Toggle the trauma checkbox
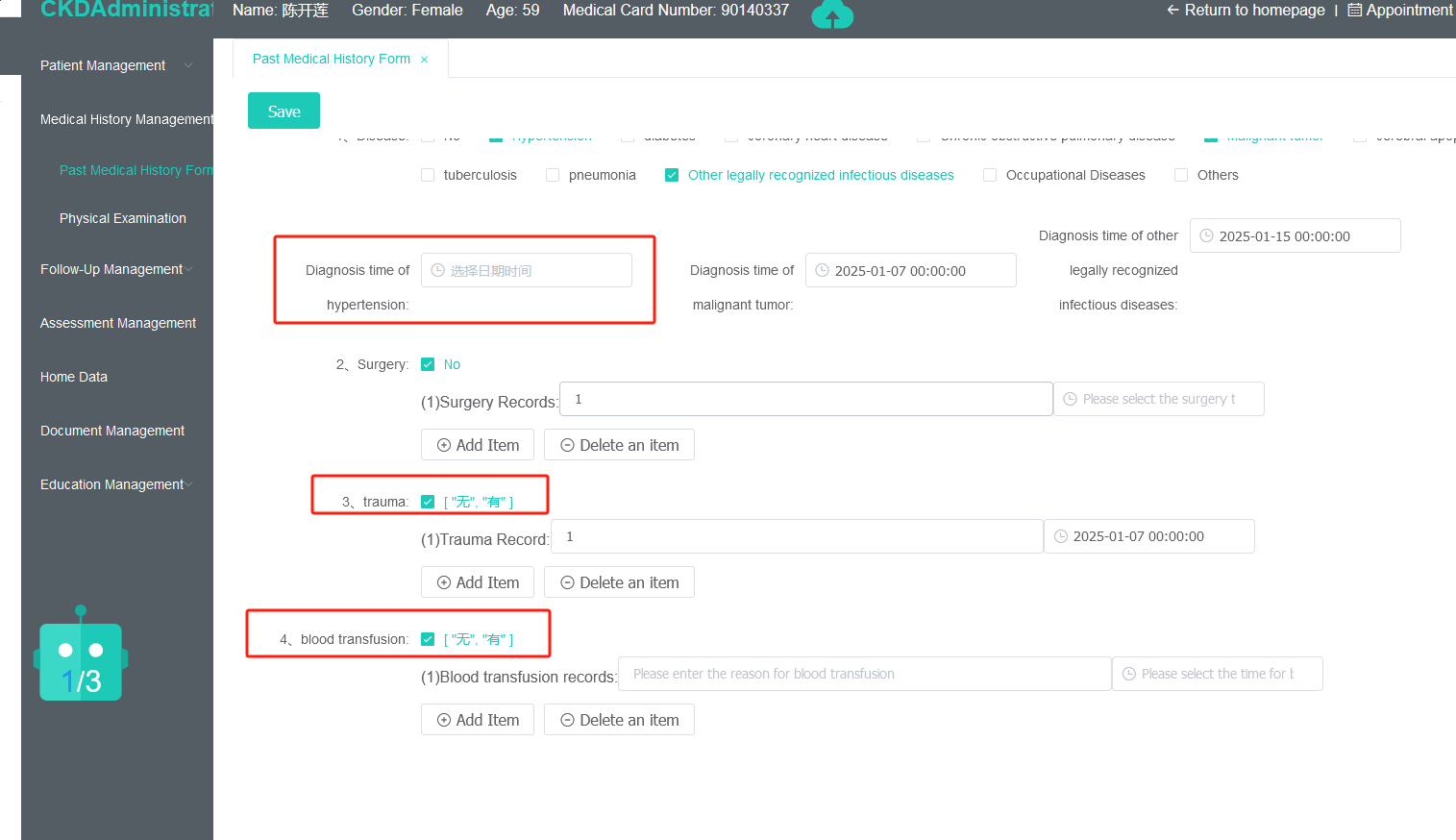Image resolution: width=1456 pixels, height=840 pixels. pyautogui.click(x=428, y=502)
